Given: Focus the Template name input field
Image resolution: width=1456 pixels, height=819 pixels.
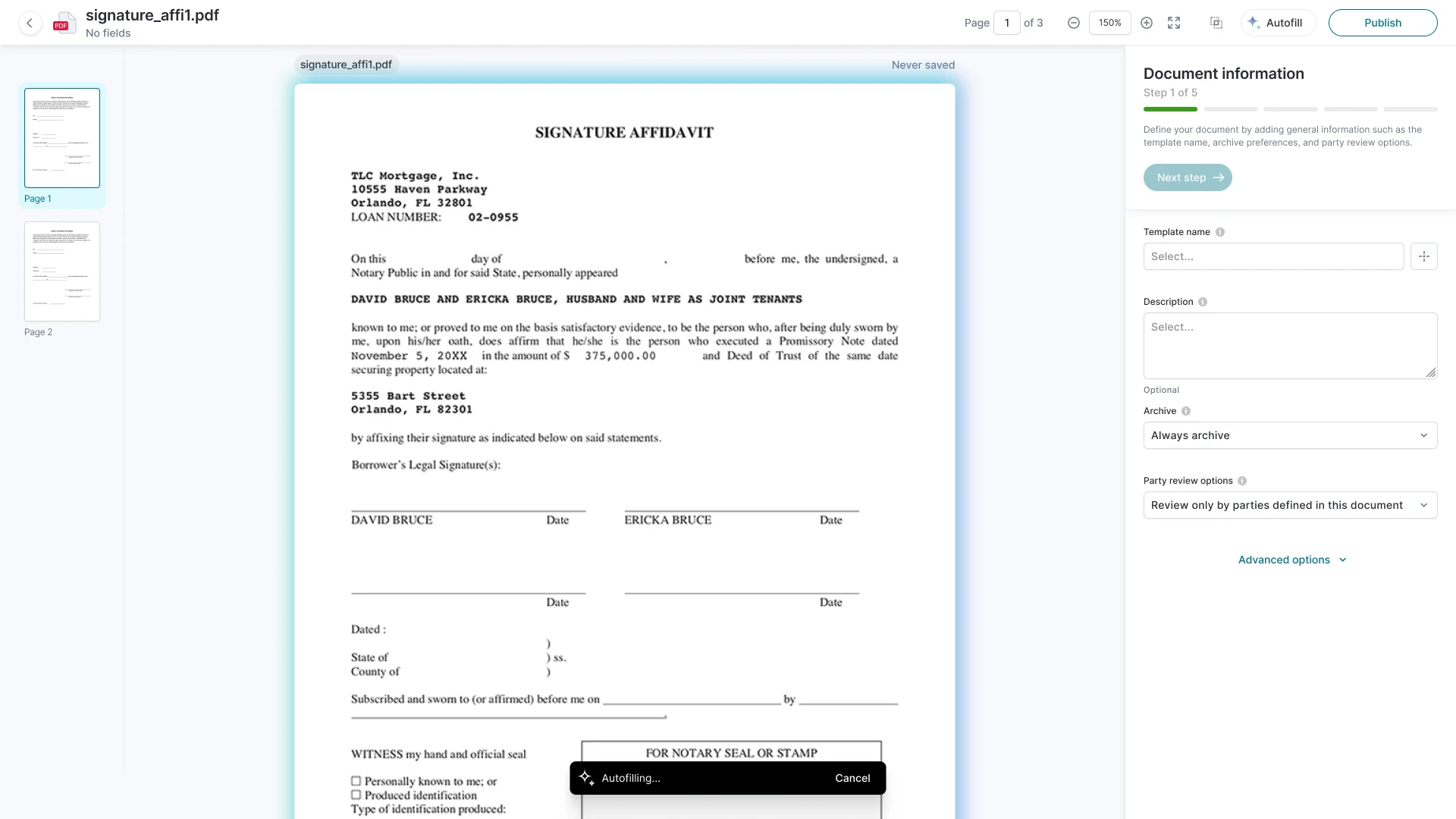Looking at the screenshot, I should [x=1273, y=256].
